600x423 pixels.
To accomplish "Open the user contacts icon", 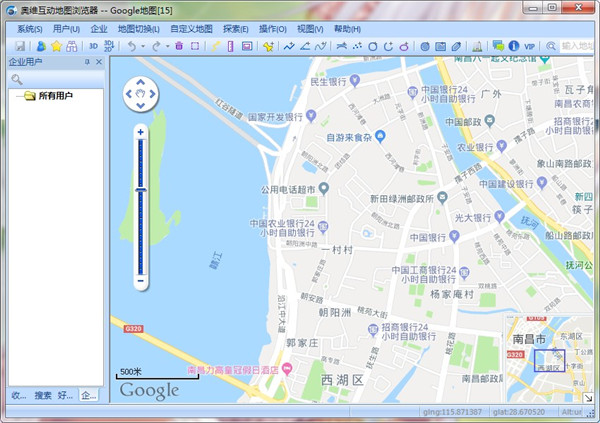I will tap(41, 46).
